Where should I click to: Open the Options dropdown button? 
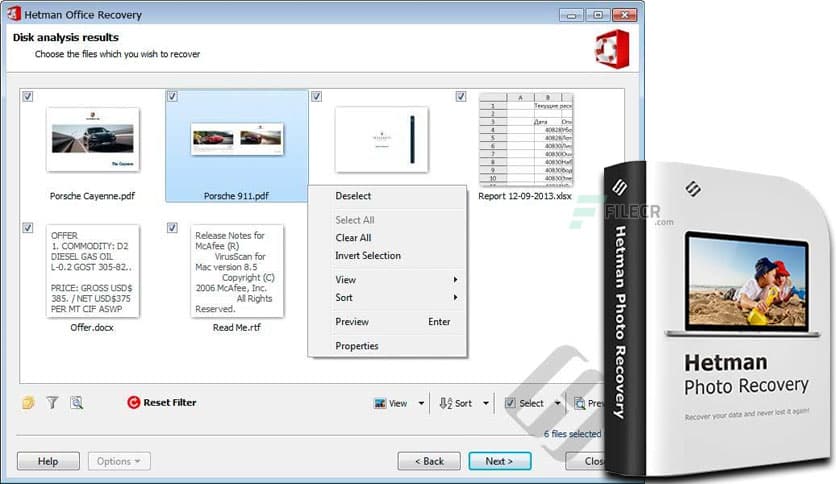119,461
